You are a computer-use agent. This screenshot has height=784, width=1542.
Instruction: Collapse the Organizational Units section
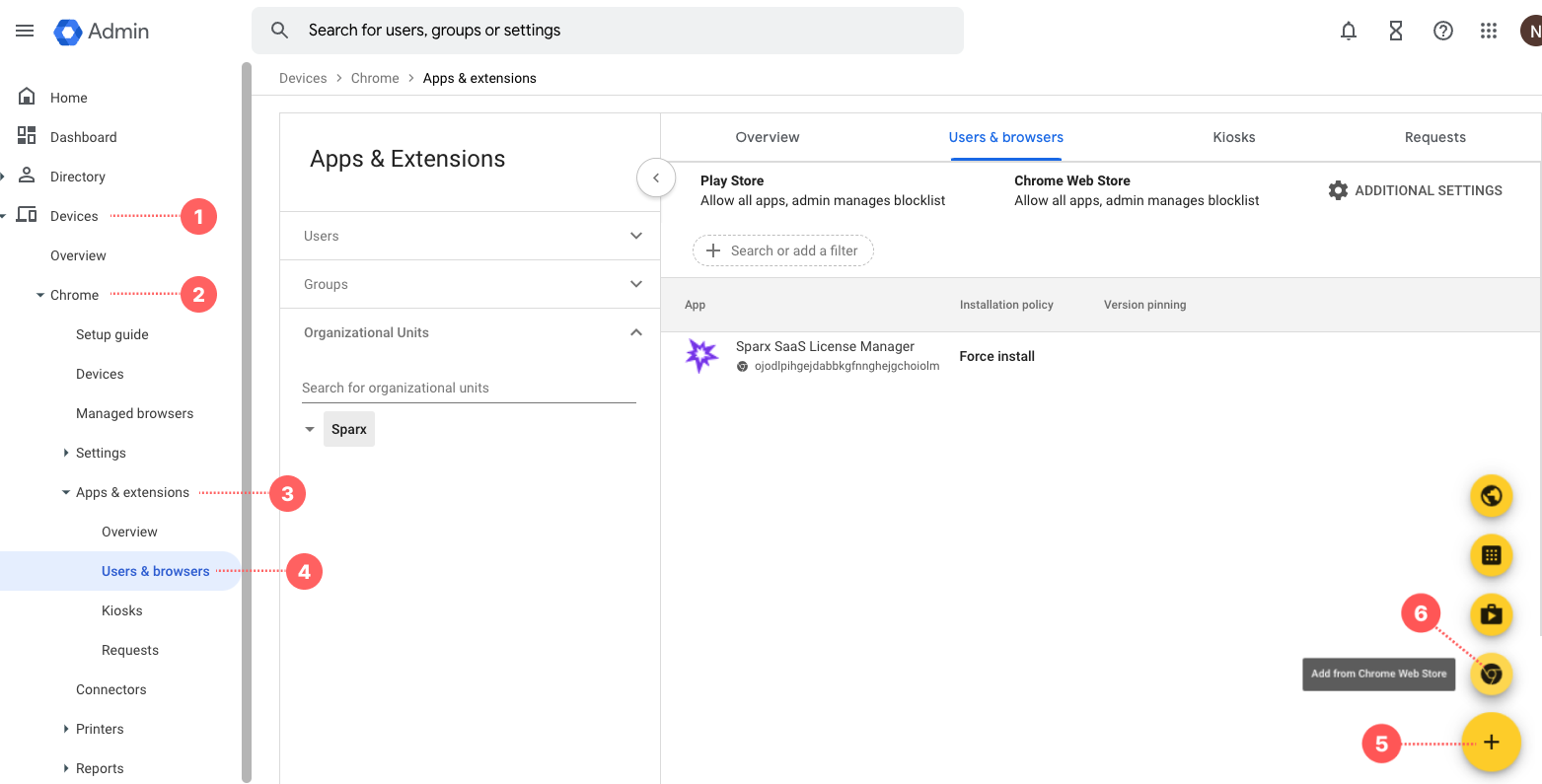point(636,332)
